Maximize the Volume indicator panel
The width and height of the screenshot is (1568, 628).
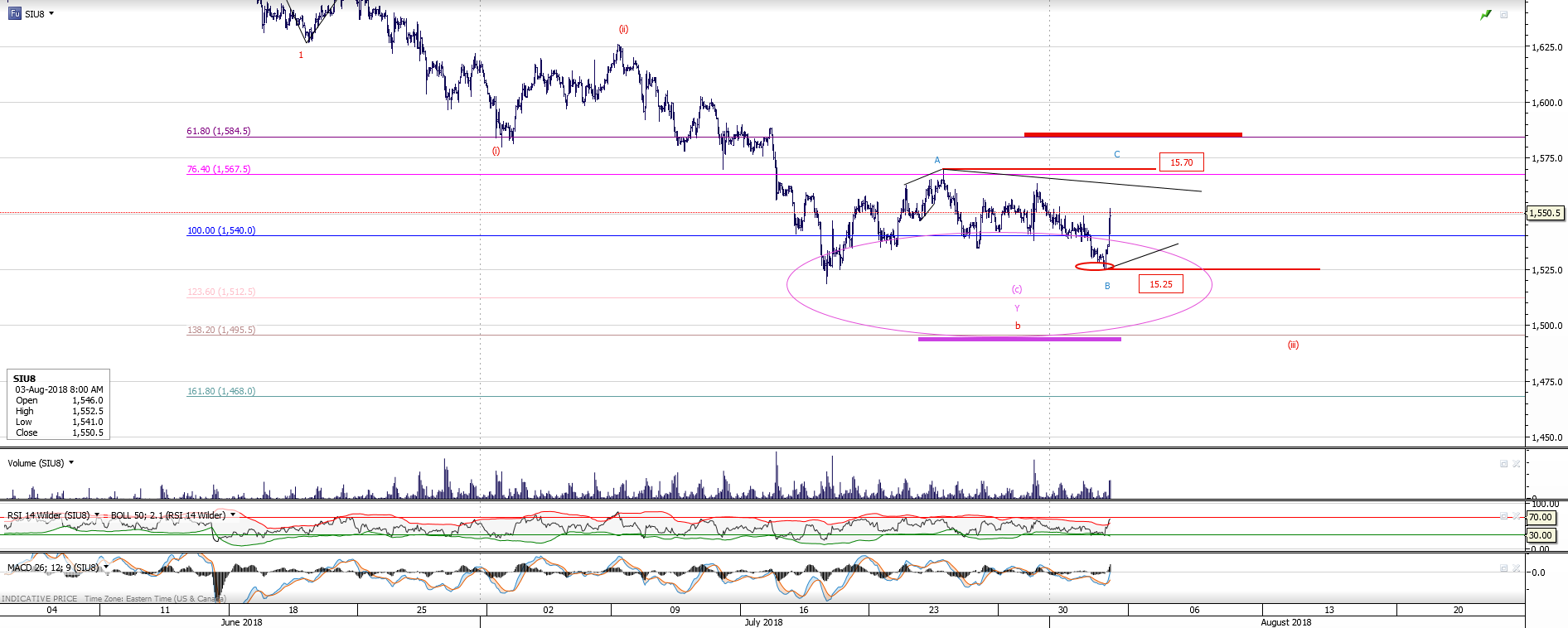tap(1503, 464)
